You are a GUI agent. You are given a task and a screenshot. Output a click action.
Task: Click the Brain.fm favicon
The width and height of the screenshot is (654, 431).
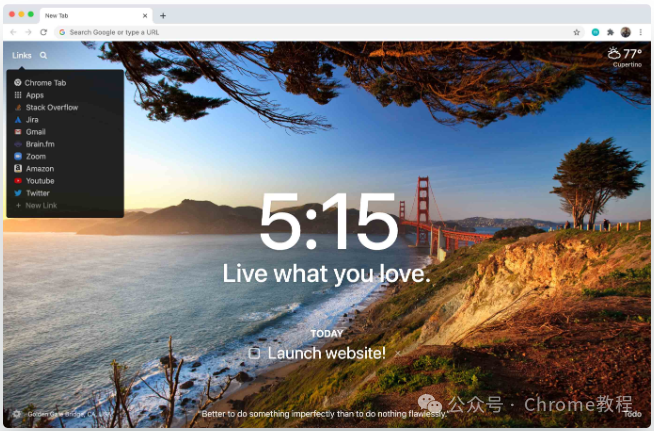18,144
